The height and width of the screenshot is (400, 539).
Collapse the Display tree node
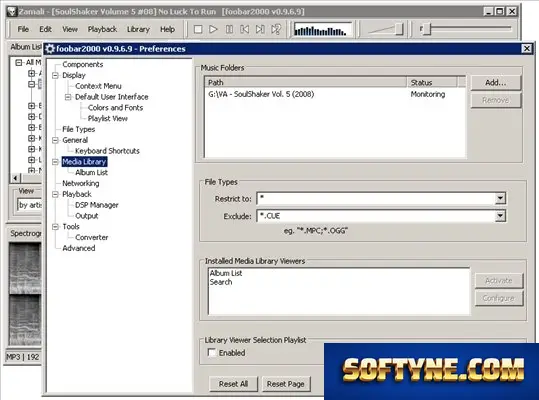point(55,75)
